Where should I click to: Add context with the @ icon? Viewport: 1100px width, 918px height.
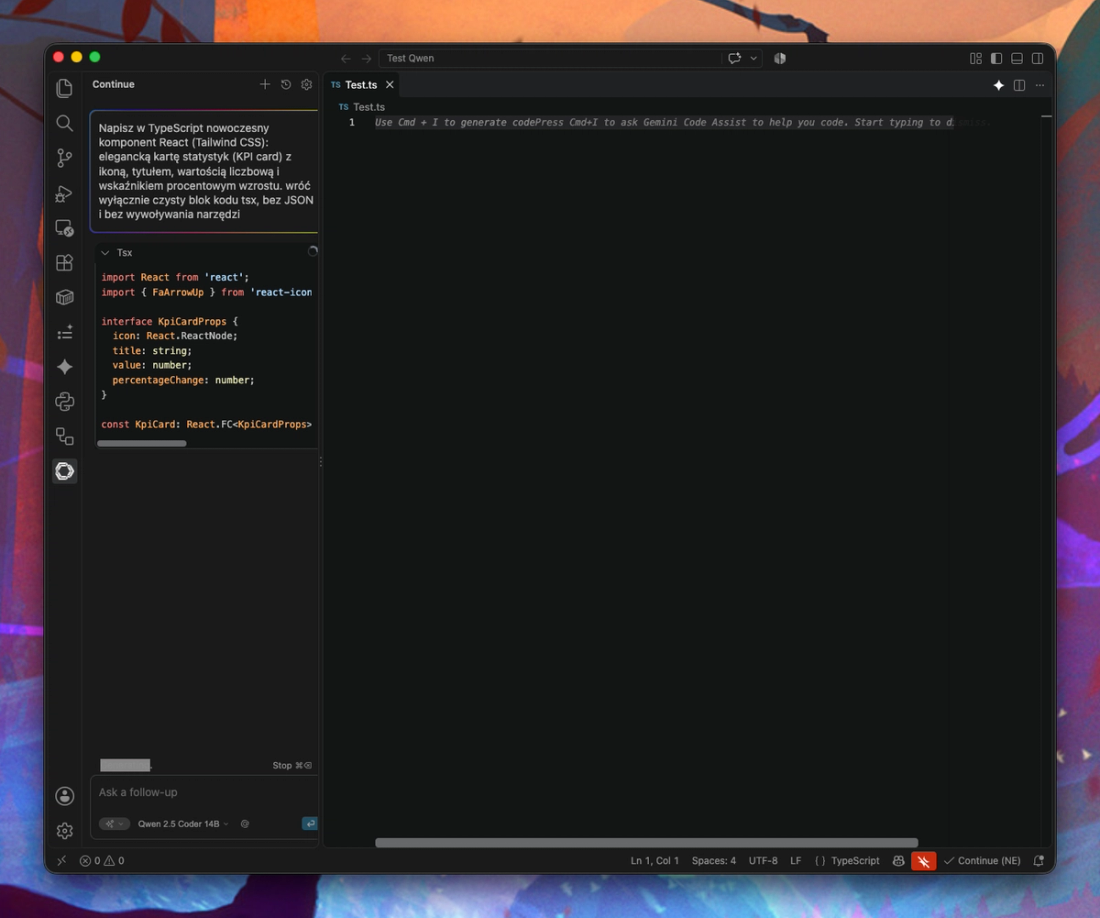coord(245,824)
